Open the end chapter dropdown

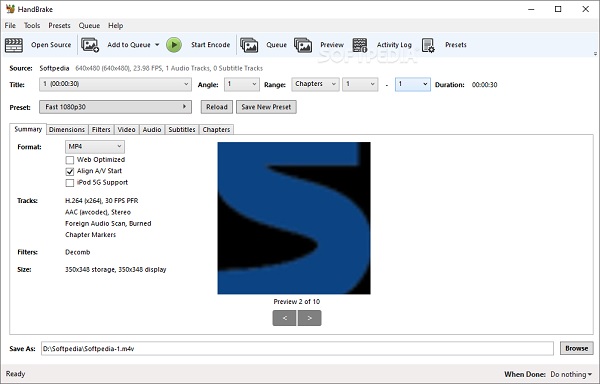412,84
